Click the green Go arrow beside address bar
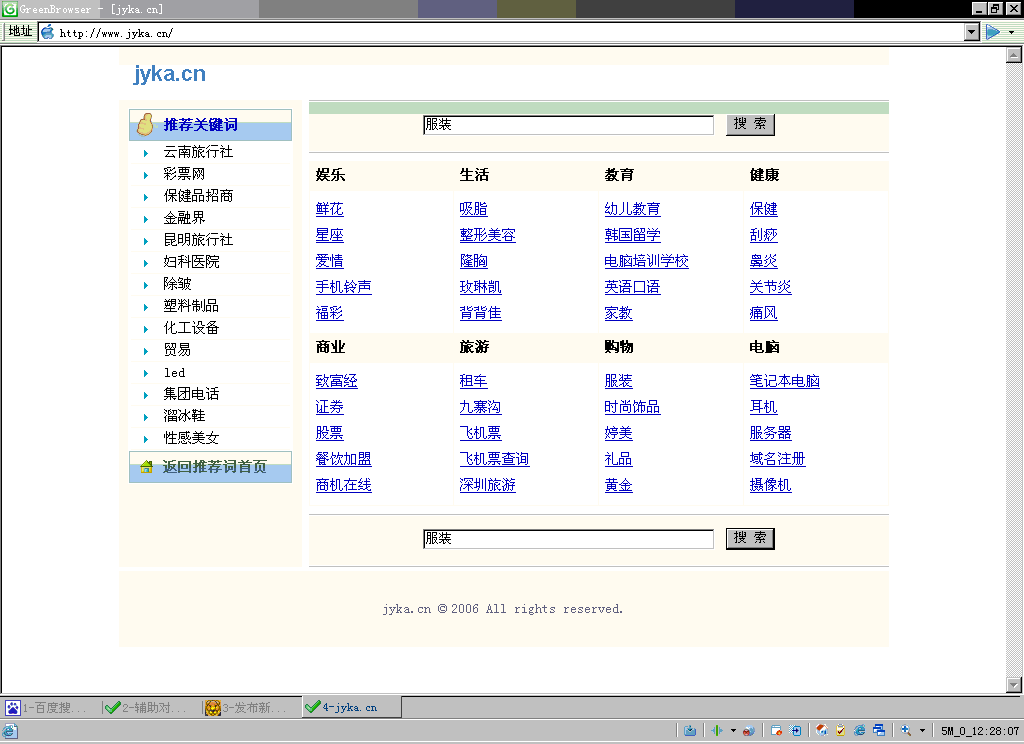This screenshot has height=744, width=1024. pyautogui.click(x=993, y=32)
